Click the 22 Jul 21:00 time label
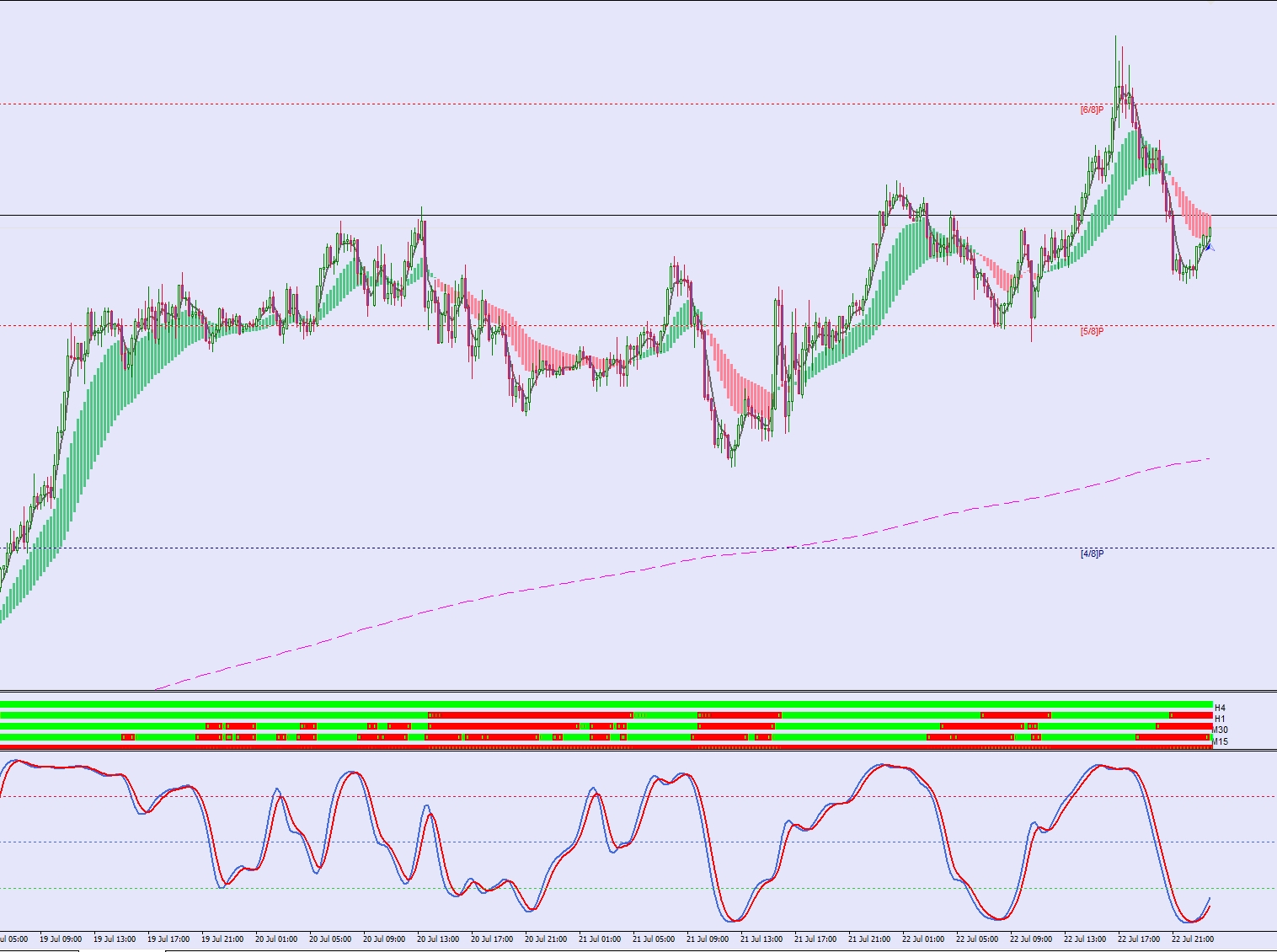 pos(1193,939)
